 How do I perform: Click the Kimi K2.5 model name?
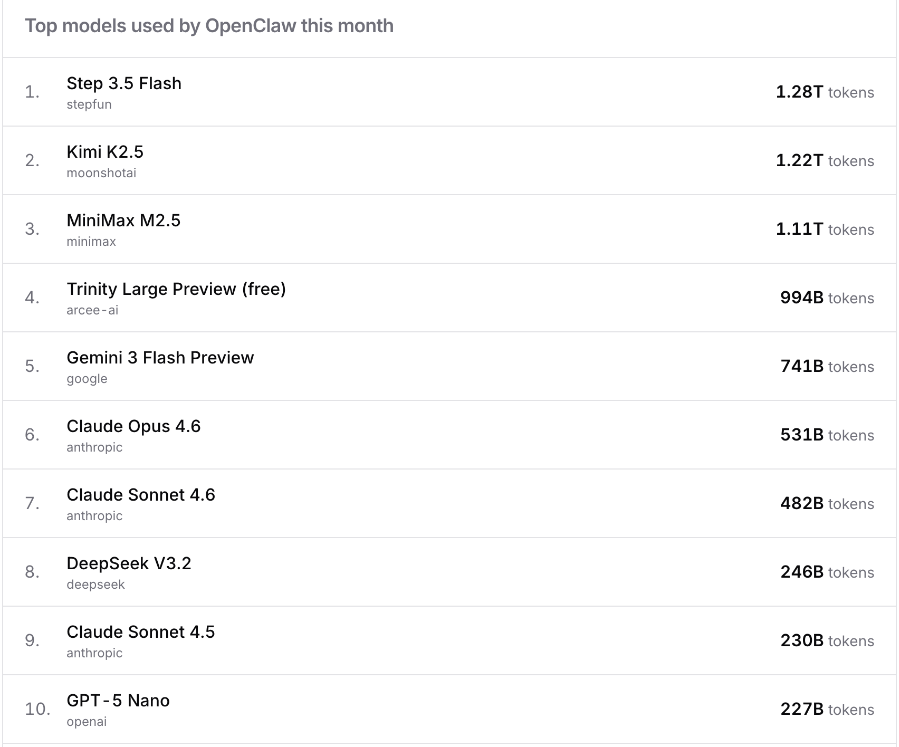(105, 152)
